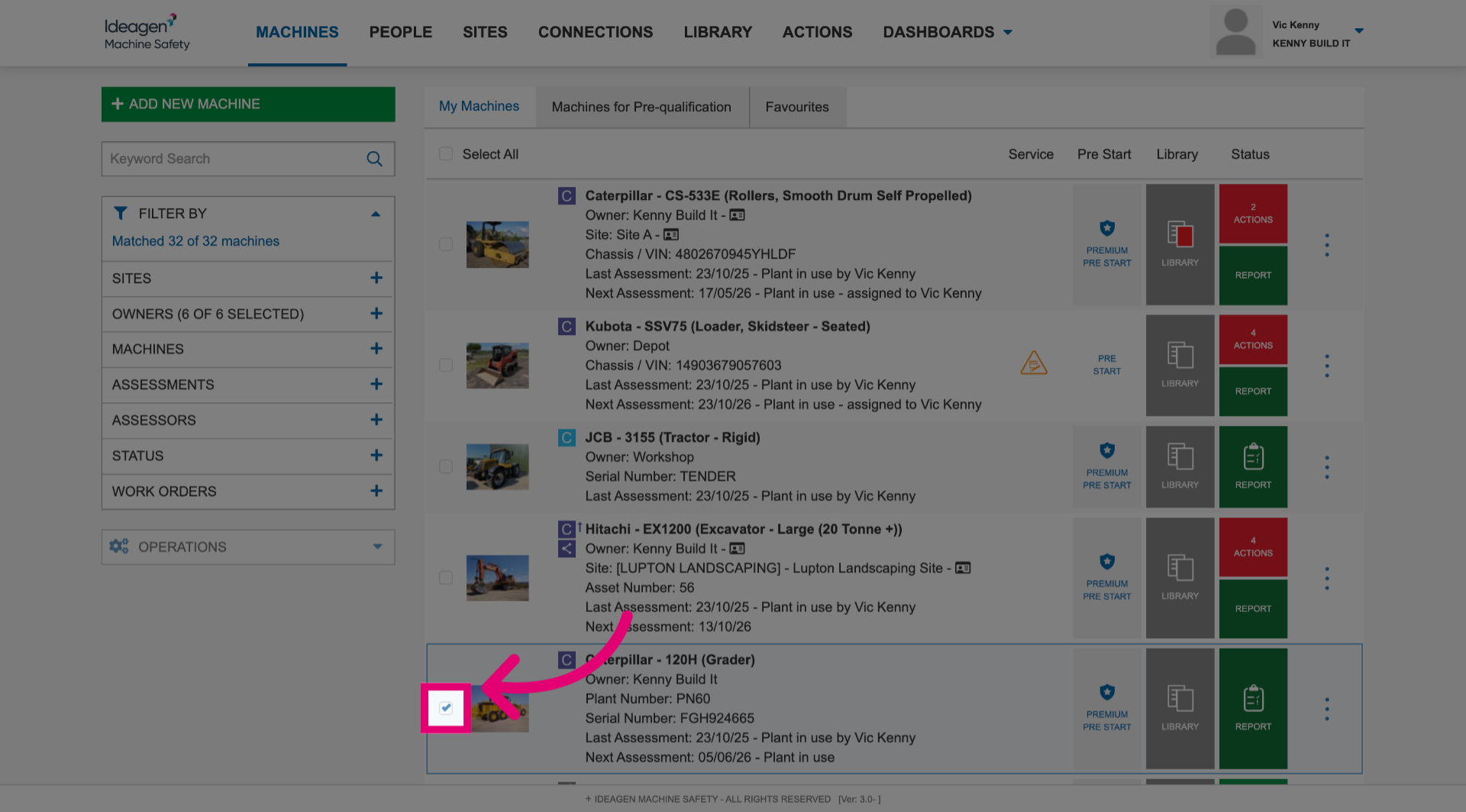Open Premium Pre Start for Hitachi EX1200
1466x812 pixels.
pyautogui.click(x=1107, y=578)
